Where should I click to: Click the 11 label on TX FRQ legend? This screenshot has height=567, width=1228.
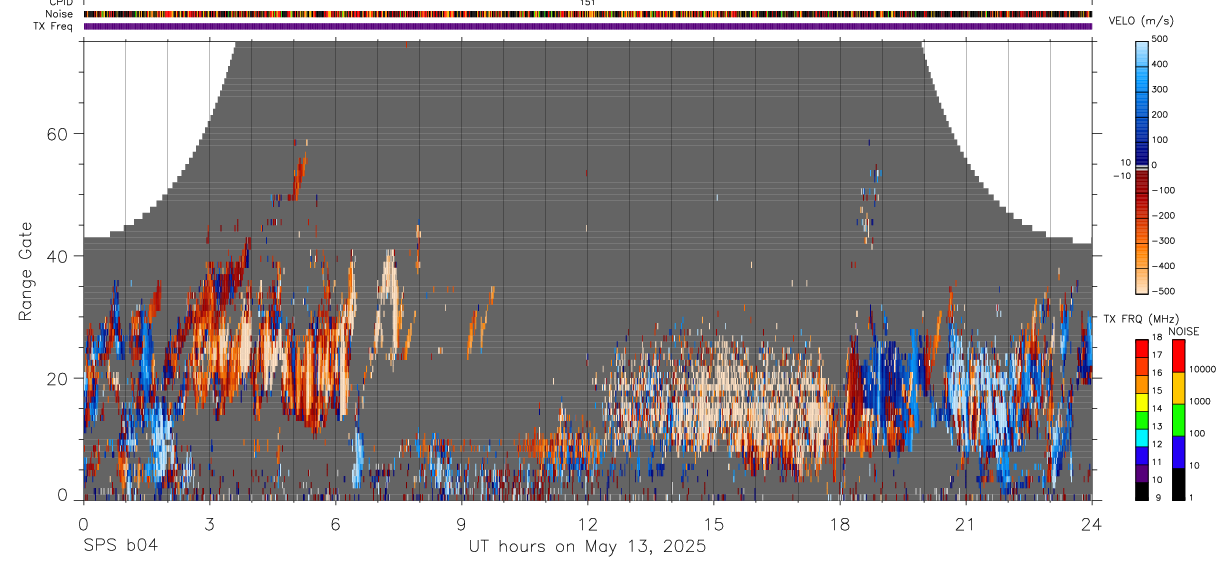pos(1158,462)
